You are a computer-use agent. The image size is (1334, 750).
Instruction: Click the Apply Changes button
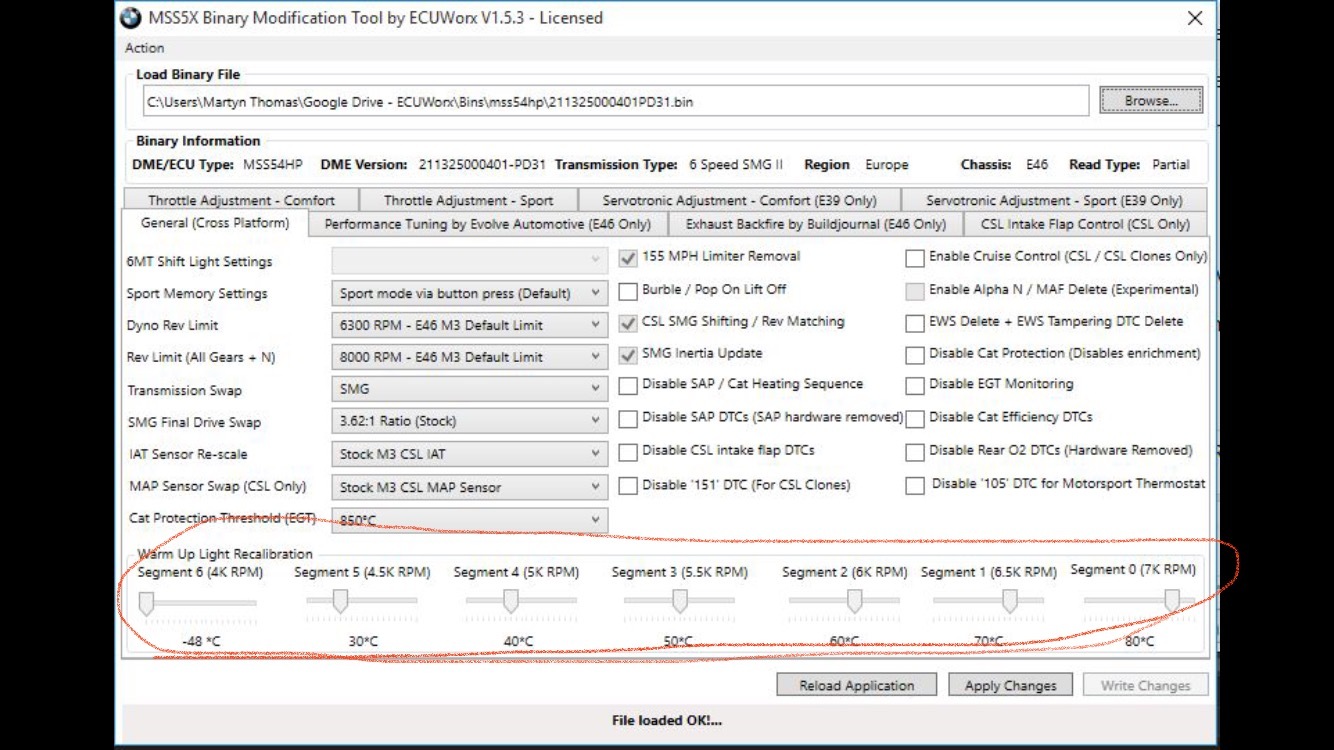[x=1010, y=685]
